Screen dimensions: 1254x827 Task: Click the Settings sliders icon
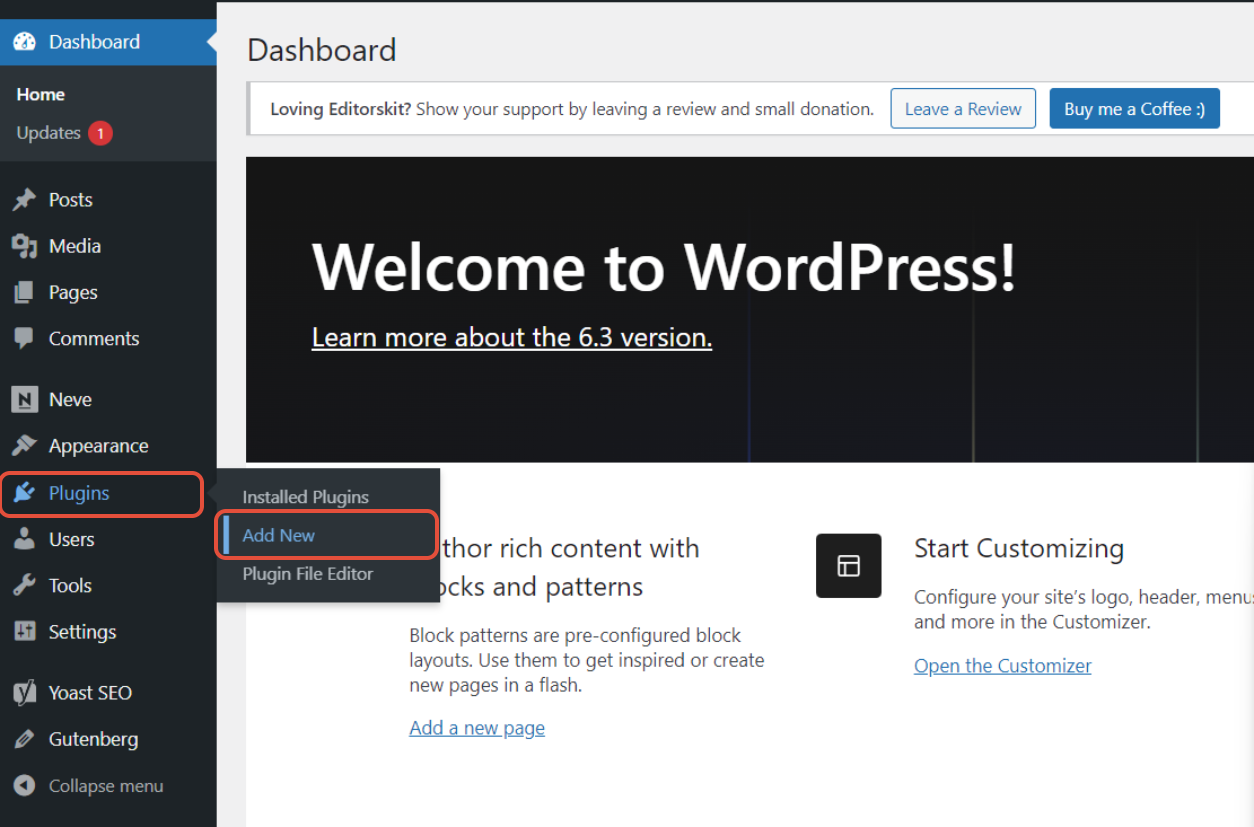pyautogui.click(x=24, y=632)
